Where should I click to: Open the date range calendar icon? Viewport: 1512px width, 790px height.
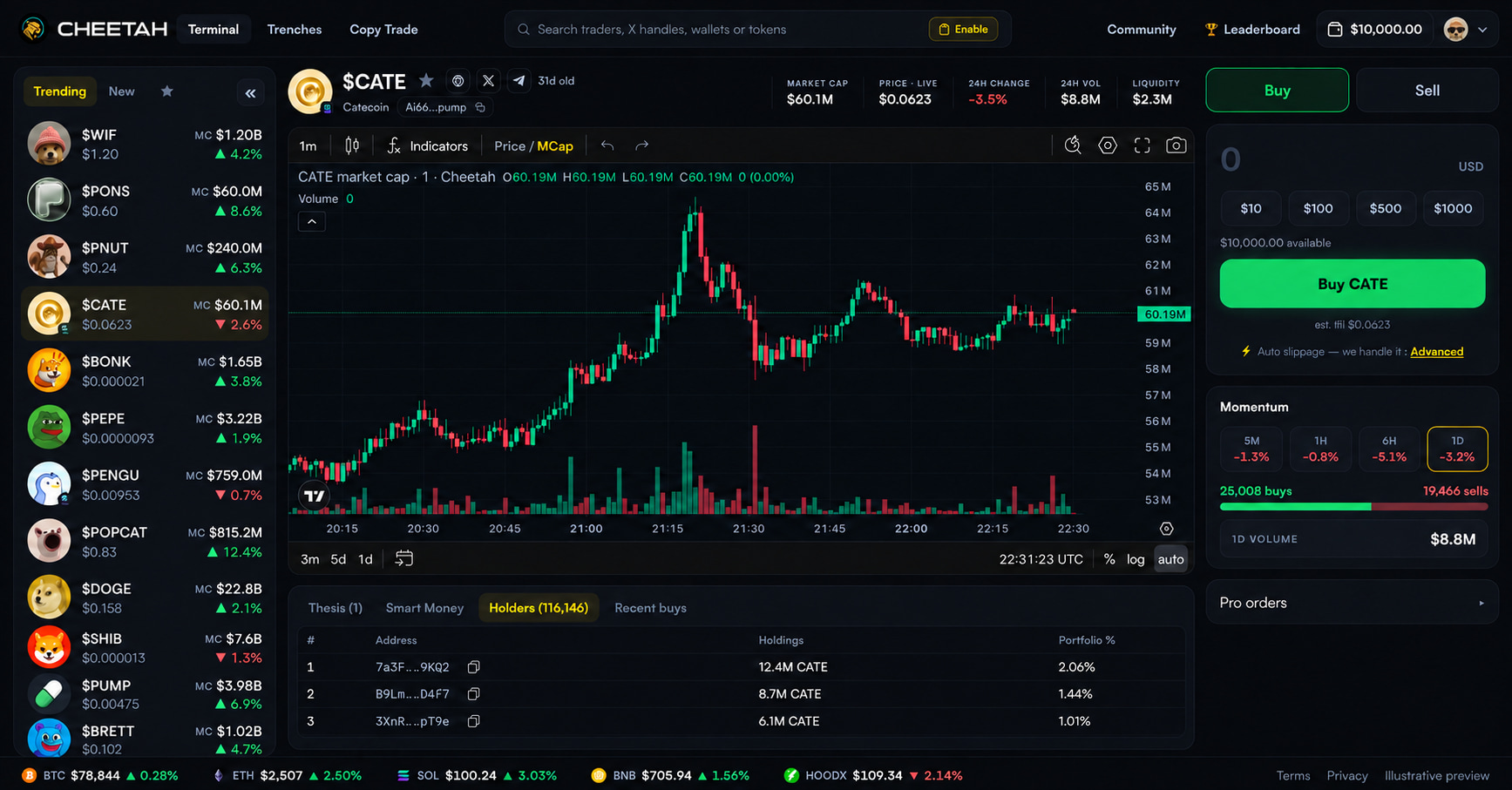pyautogui.click(x=404, y=558)
